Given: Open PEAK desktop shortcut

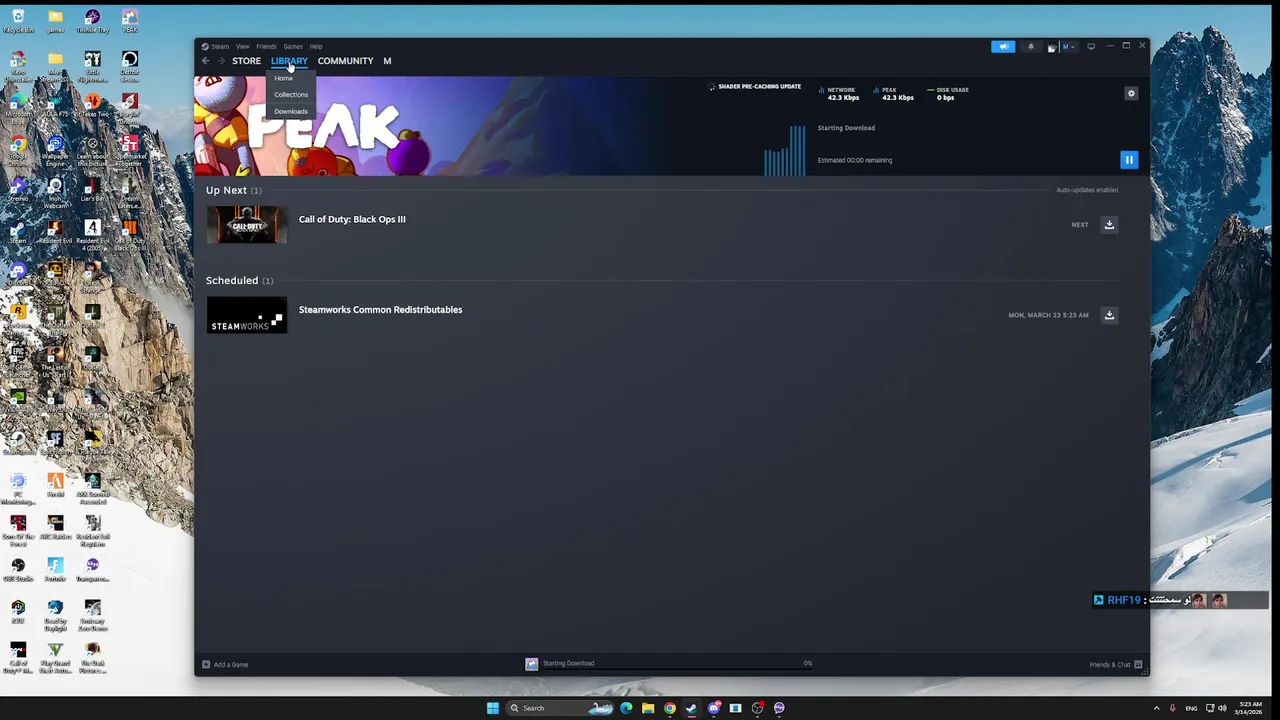Looking at the screenshot, I should 130,21.
